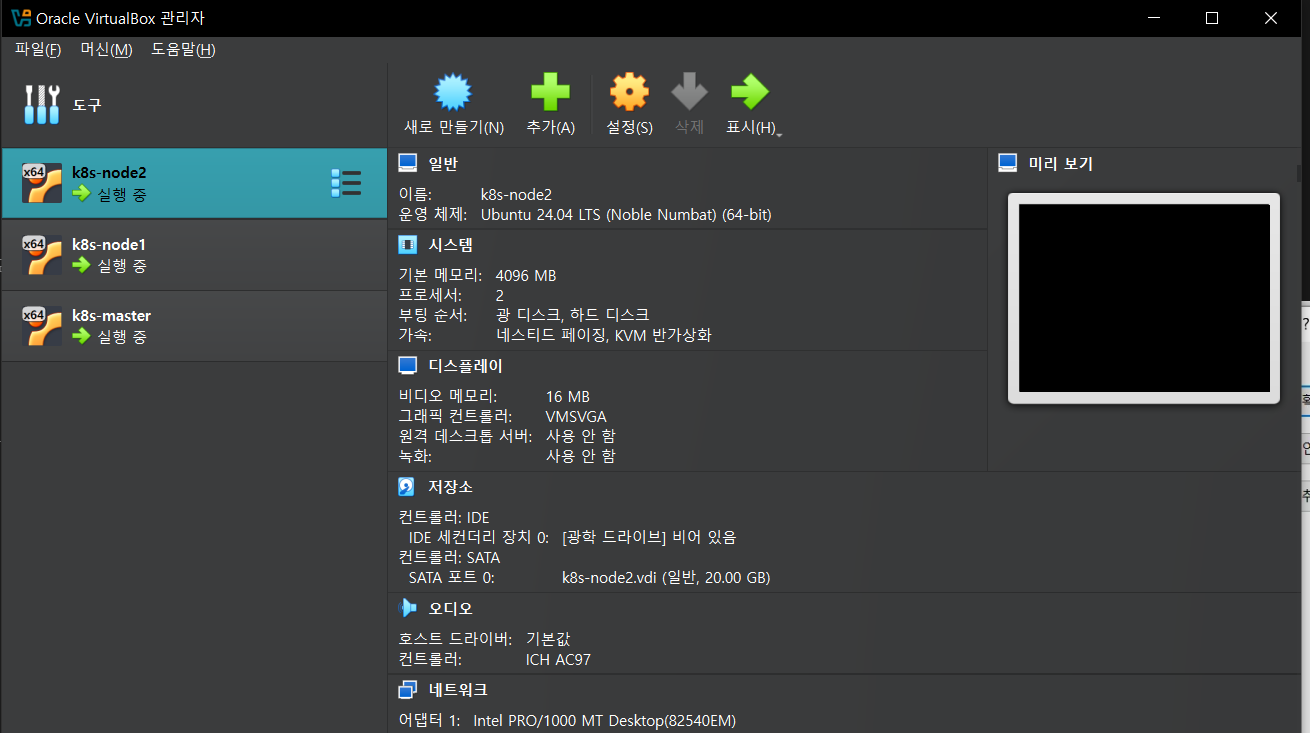Click the k8s-node1 running status arrow icon
Viewport: 1310px width, 733px height.
click(82, 266)
